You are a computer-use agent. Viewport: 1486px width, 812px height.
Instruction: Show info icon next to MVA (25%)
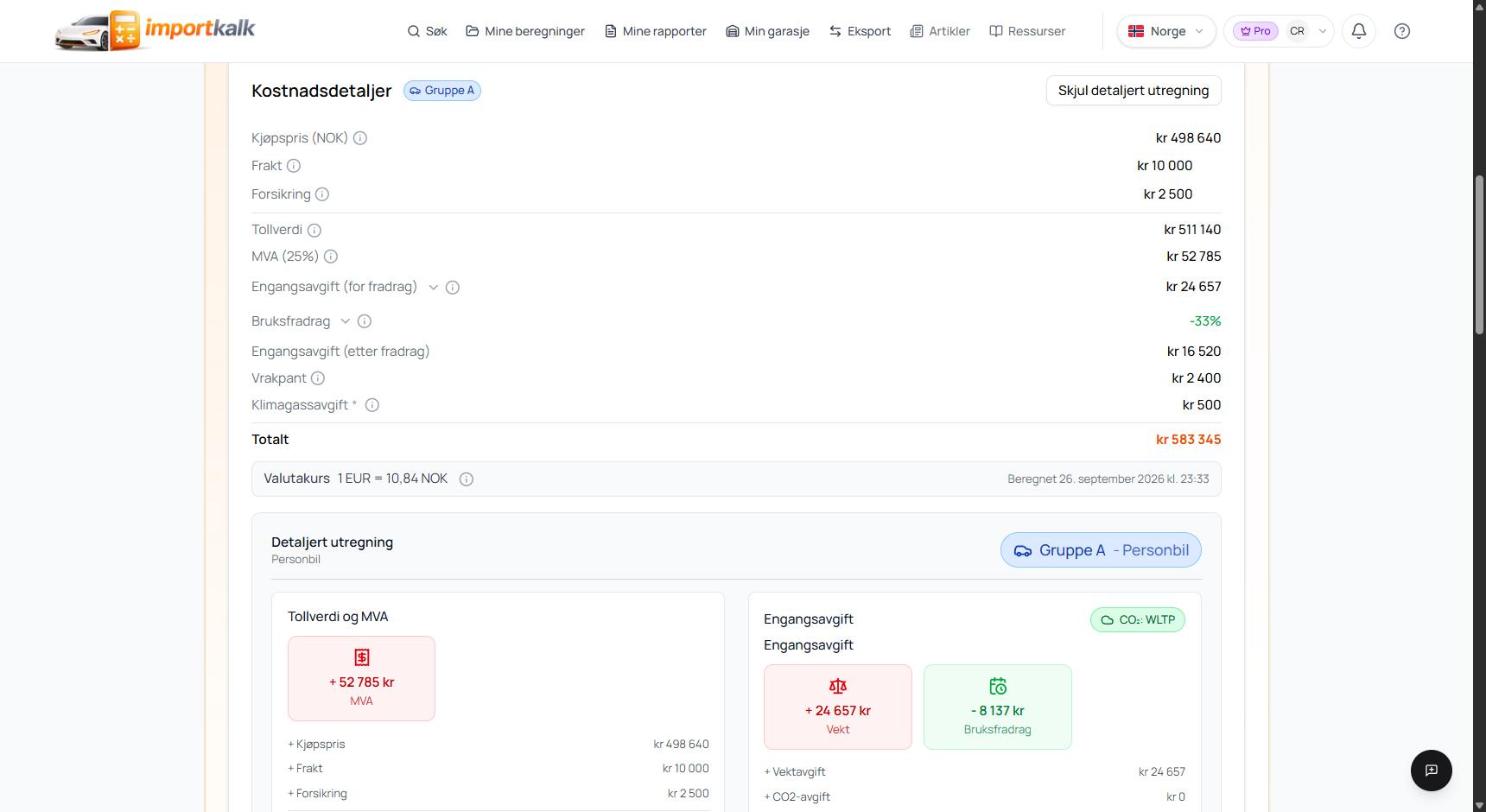pos(331,257)
